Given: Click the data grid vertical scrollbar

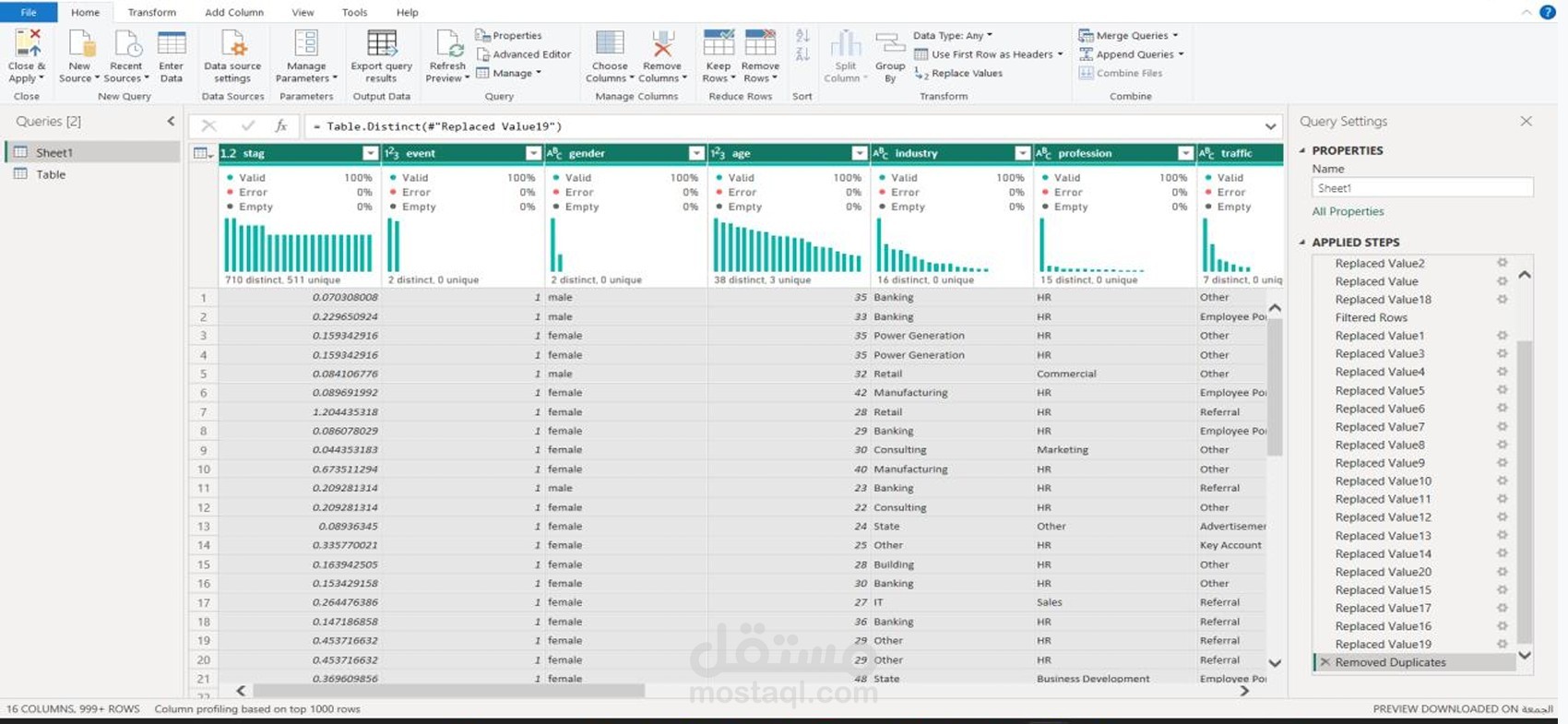Looking at the screenshot, I should click(1275, 387).
